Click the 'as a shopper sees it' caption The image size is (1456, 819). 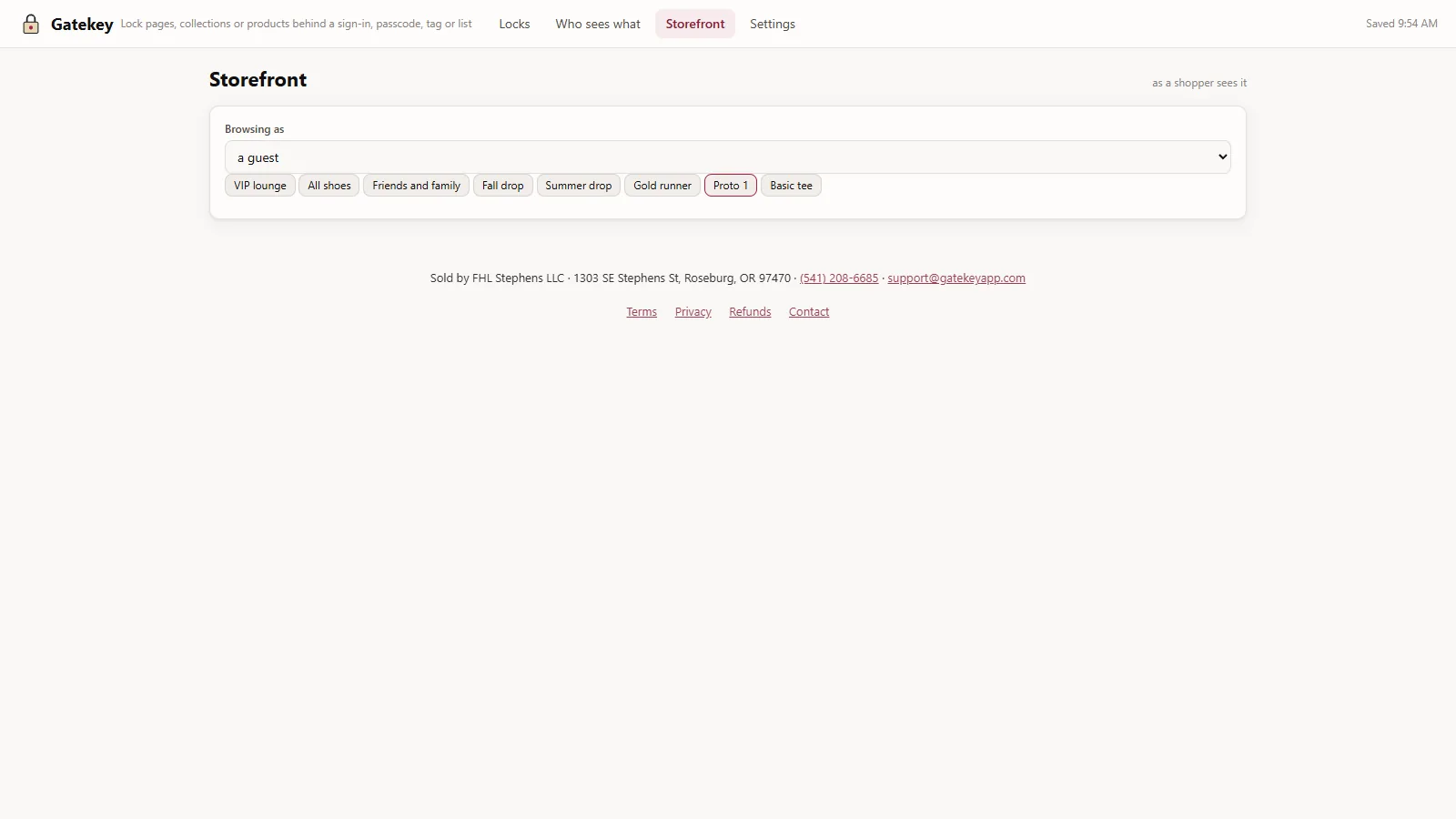[x=1199, y=83]
